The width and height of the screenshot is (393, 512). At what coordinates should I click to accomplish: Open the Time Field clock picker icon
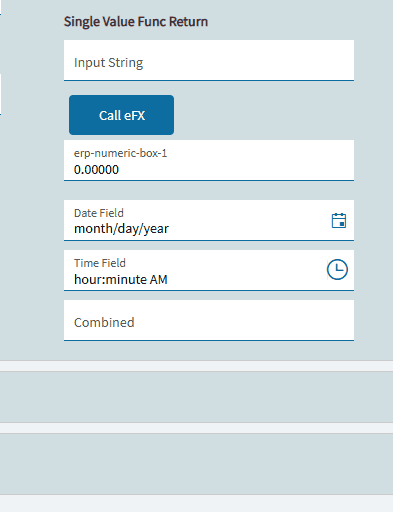[x=337, y=269]
